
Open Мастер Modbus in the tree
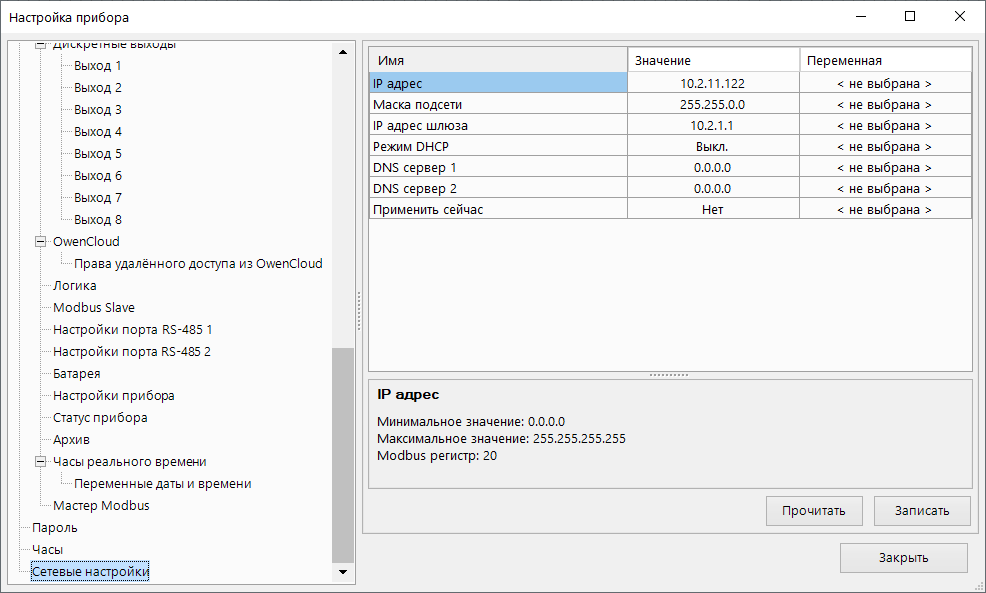pyautogui.click(x=101, y=506)
